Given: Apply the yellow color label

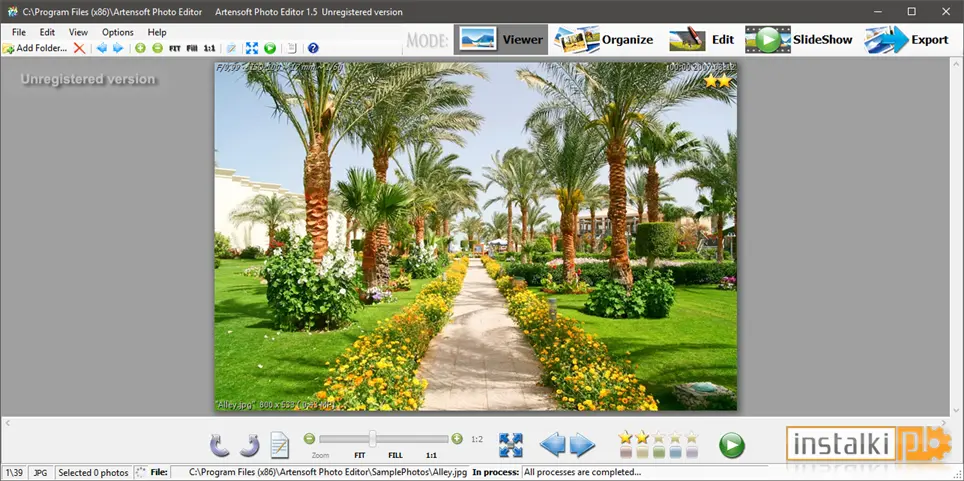Looking at the screenshot, I should 642,453.
